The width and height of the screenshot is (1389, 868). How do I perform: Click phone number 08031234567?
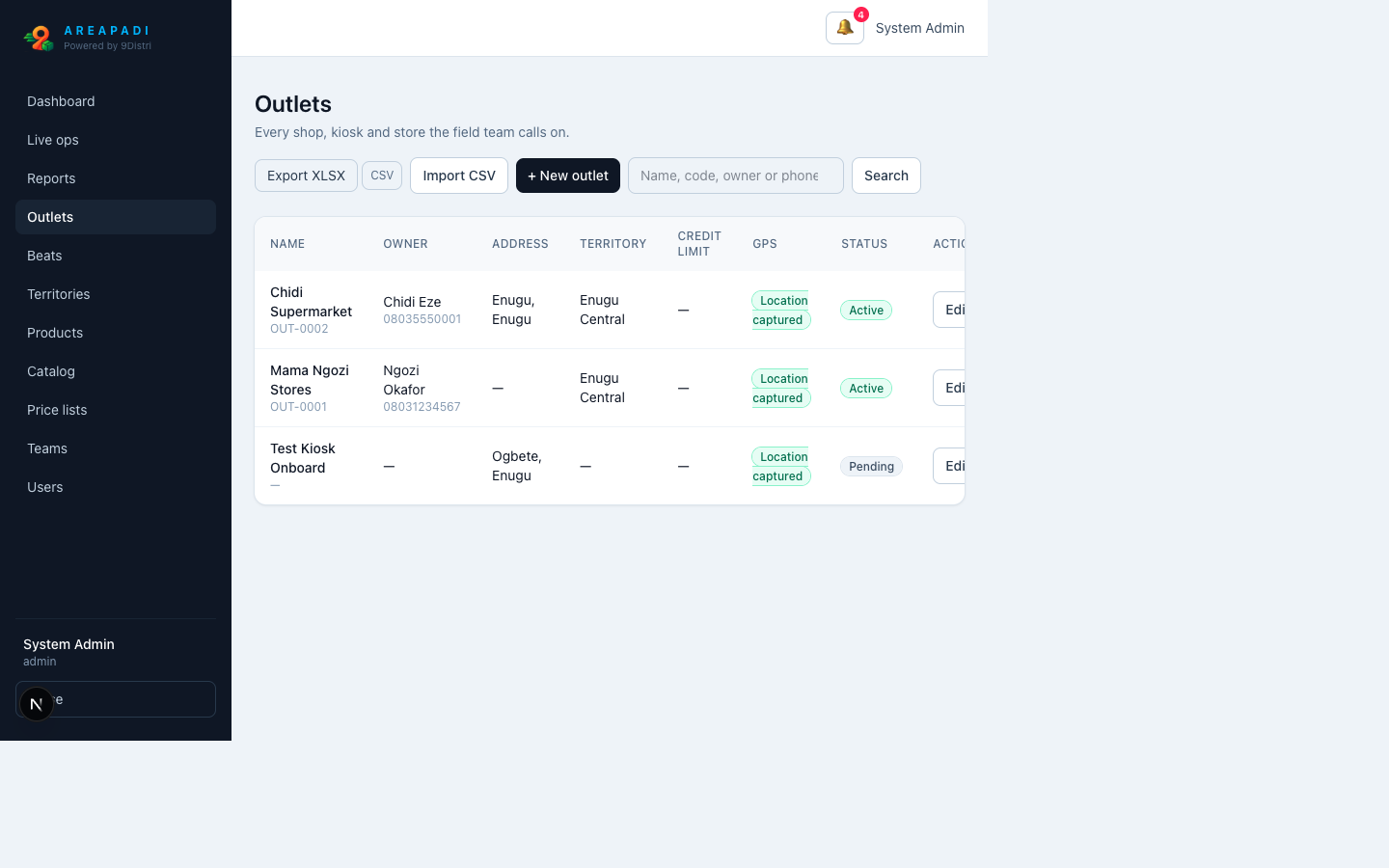click(422, 407)
